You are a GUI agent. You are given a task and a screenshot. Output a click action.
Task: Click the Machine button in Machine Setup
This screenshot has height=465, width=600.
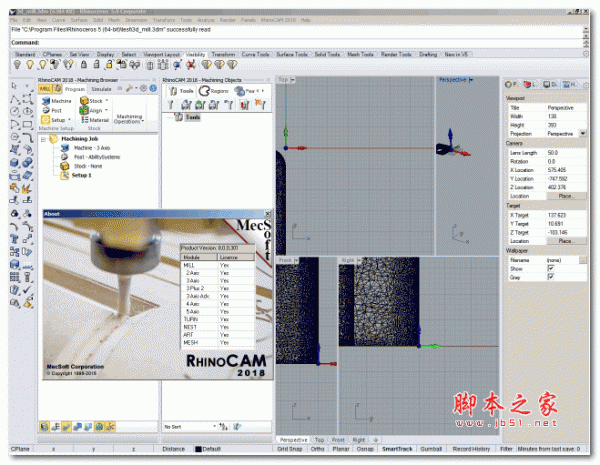tap(57, 101)
